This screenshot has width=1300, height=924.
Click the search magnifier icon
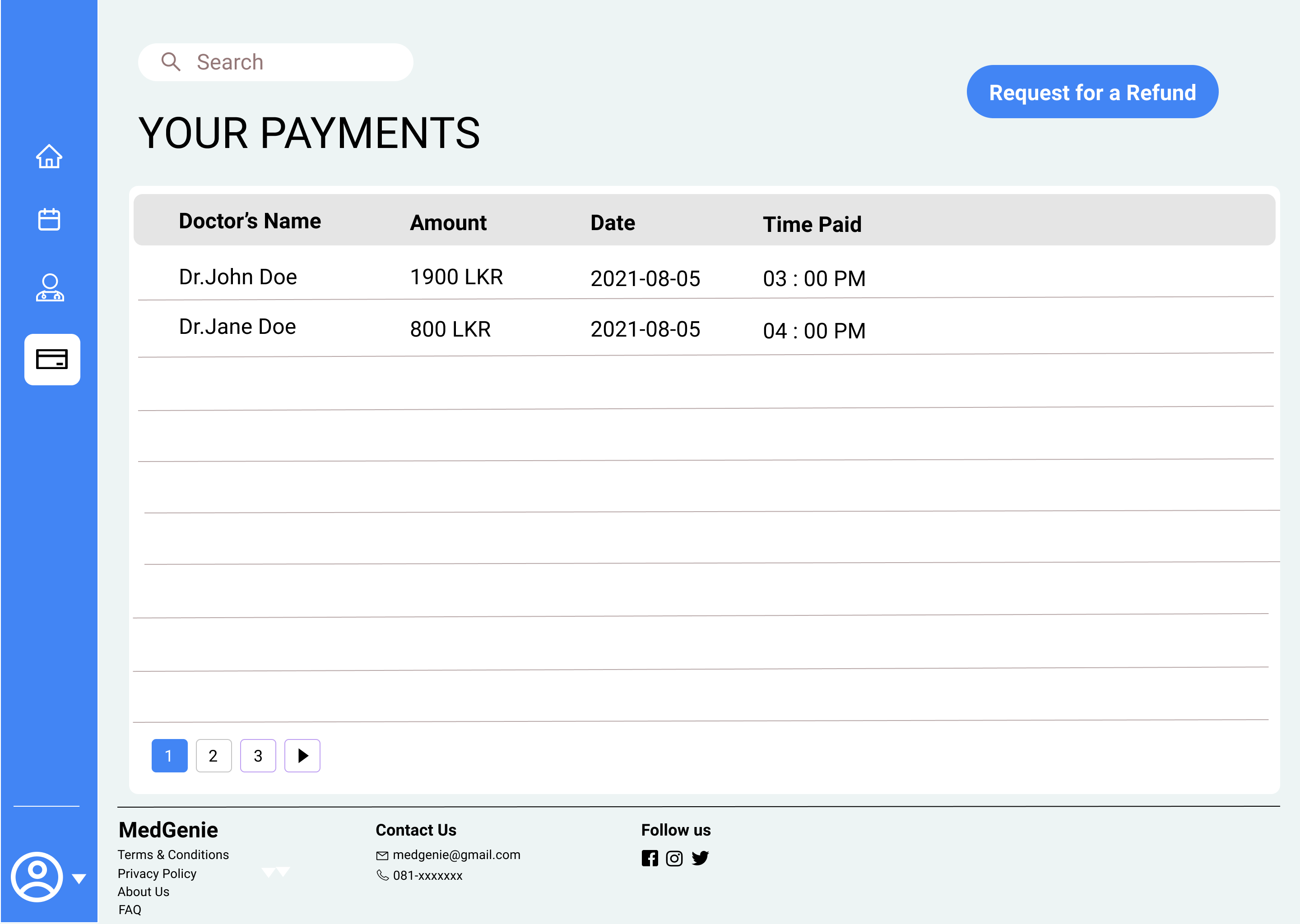tap(170, 61)
